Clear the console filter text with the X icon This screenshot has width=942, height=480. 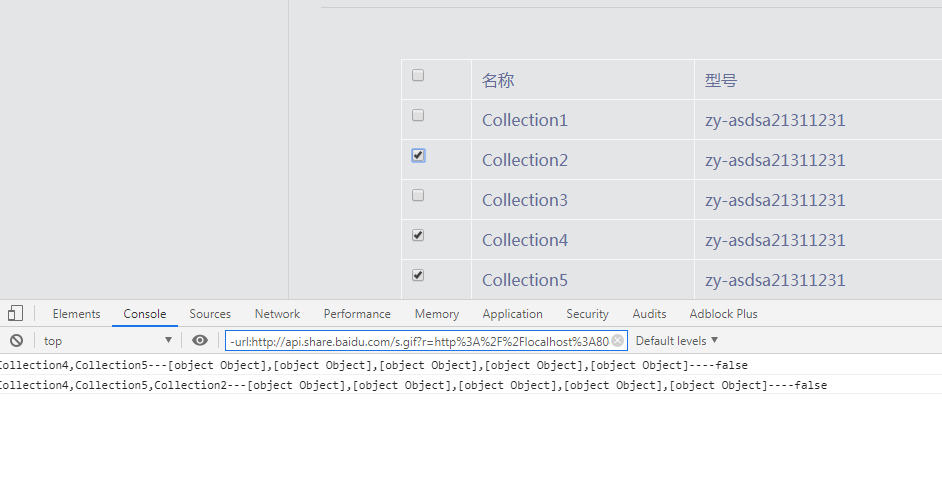point(618,341)
